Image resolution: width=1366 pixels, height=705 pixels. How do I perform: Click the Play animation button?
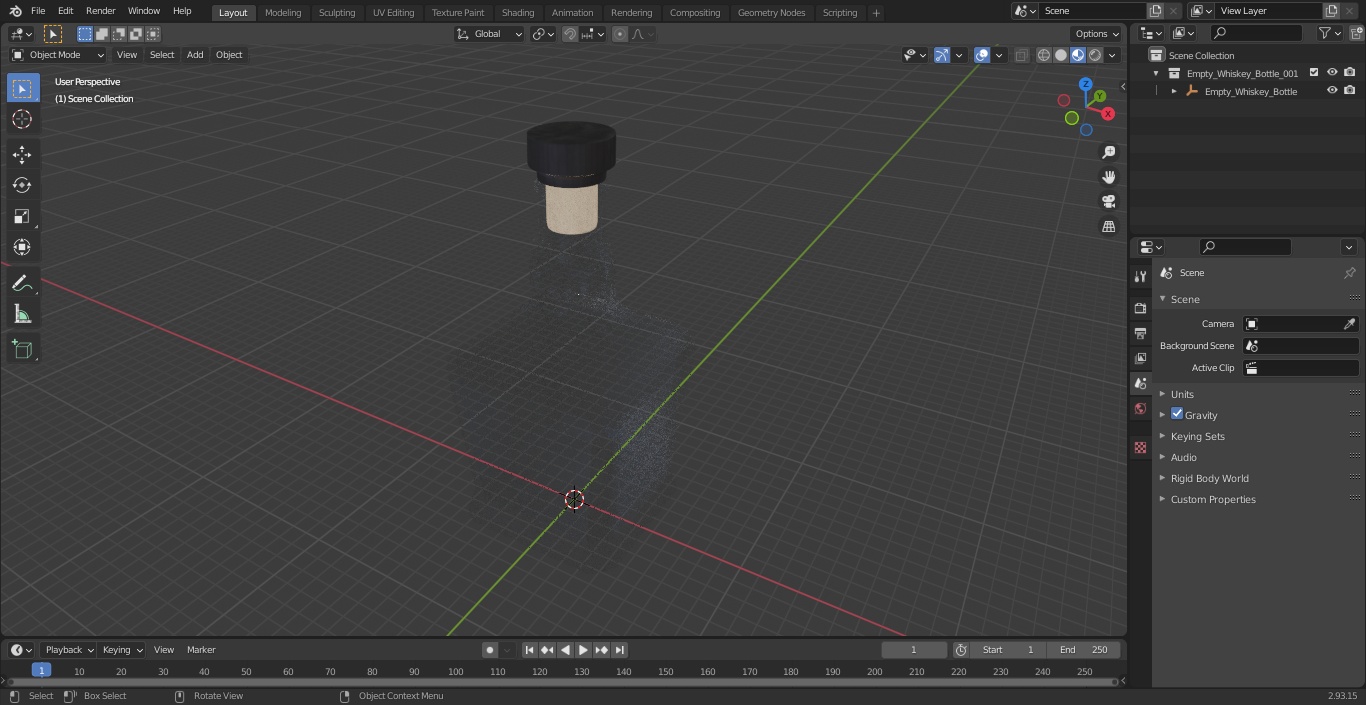pos(583,650)
